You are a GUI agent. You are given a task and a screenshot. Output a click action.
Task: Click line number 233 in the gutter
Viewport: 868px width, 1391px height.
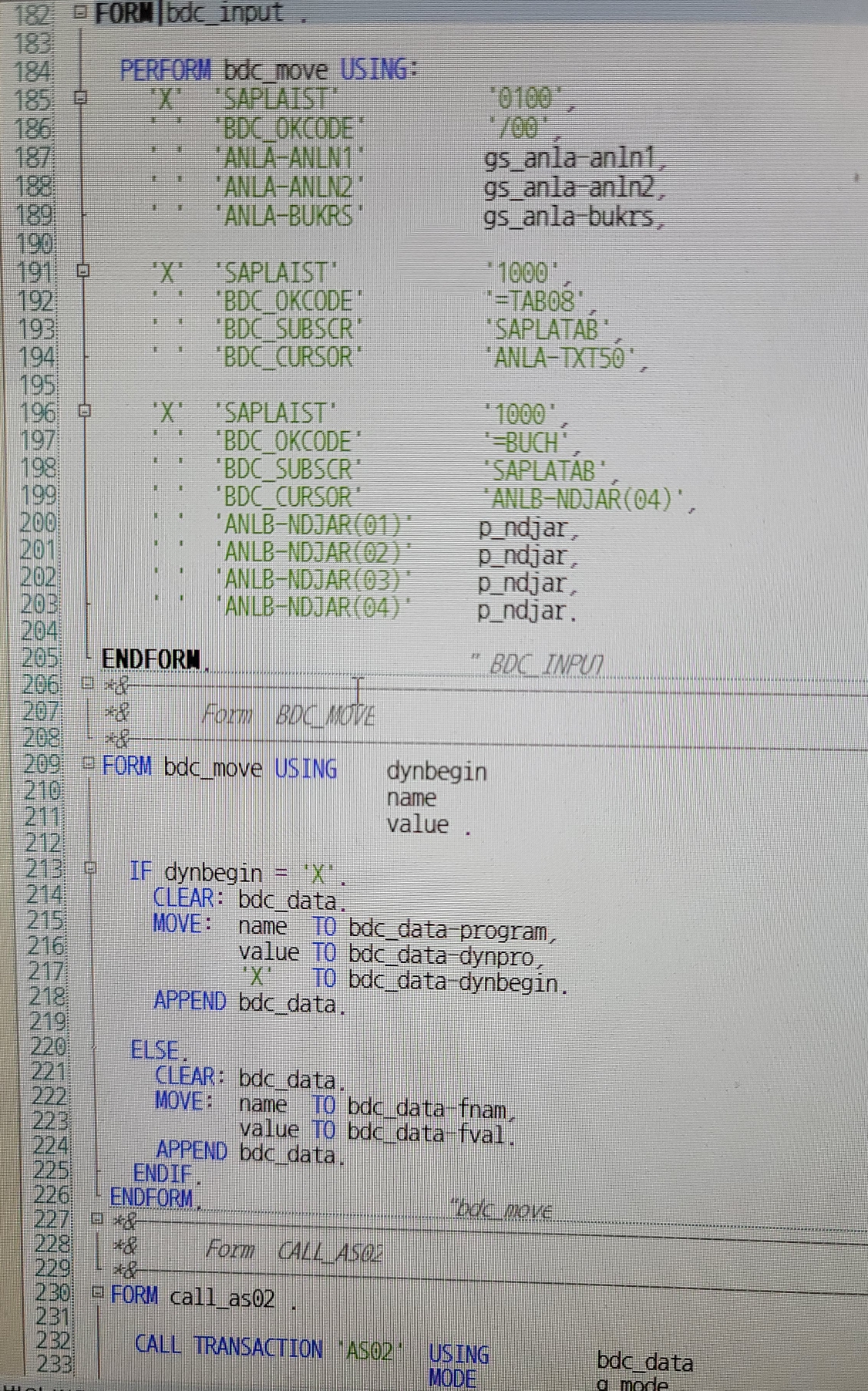54,1364
